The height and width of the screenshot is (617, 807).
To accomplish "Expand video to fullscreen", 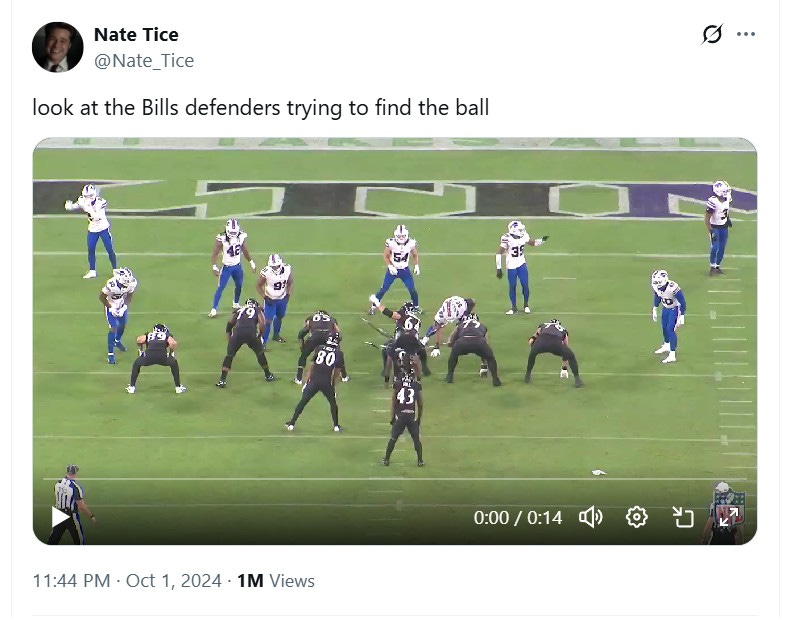I will click(x=729, y=516).
